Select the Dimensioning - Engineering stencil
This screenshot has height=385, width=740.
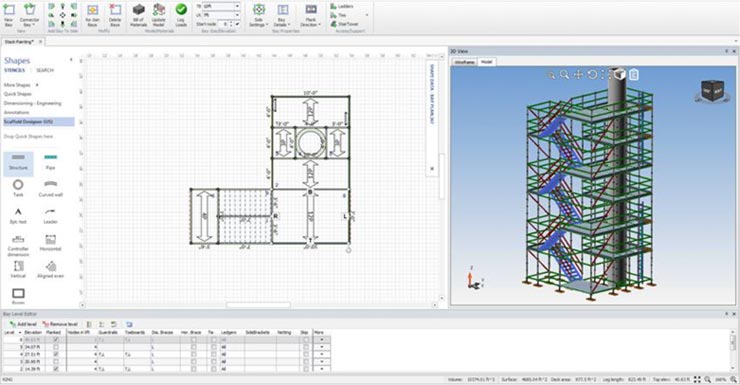coord(33,103)
